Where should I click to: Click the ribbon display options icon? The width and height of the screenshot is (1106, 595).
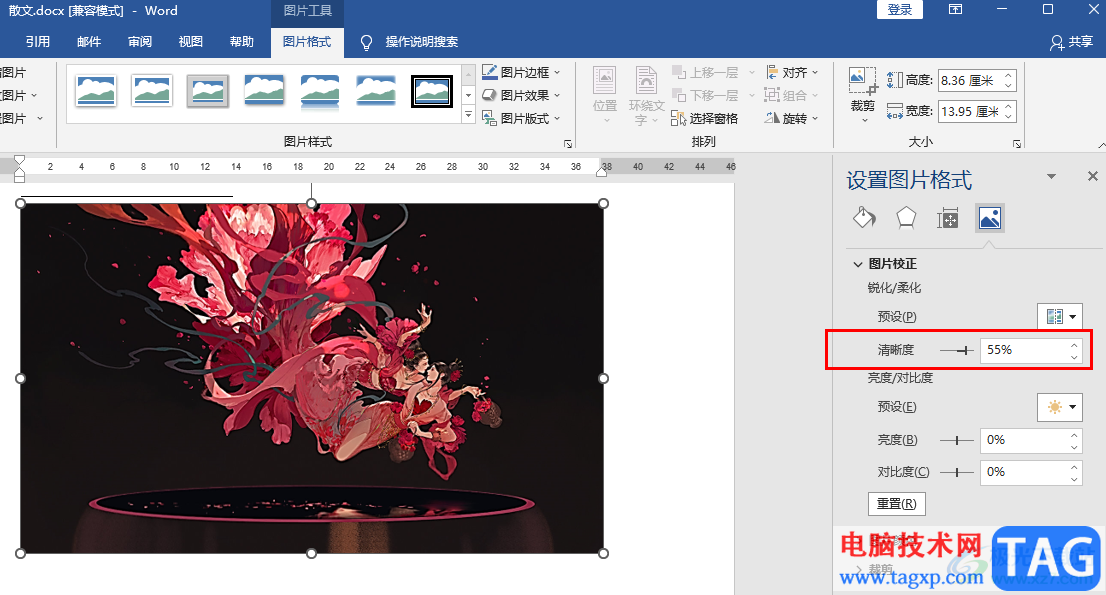(x=955, y=9)
